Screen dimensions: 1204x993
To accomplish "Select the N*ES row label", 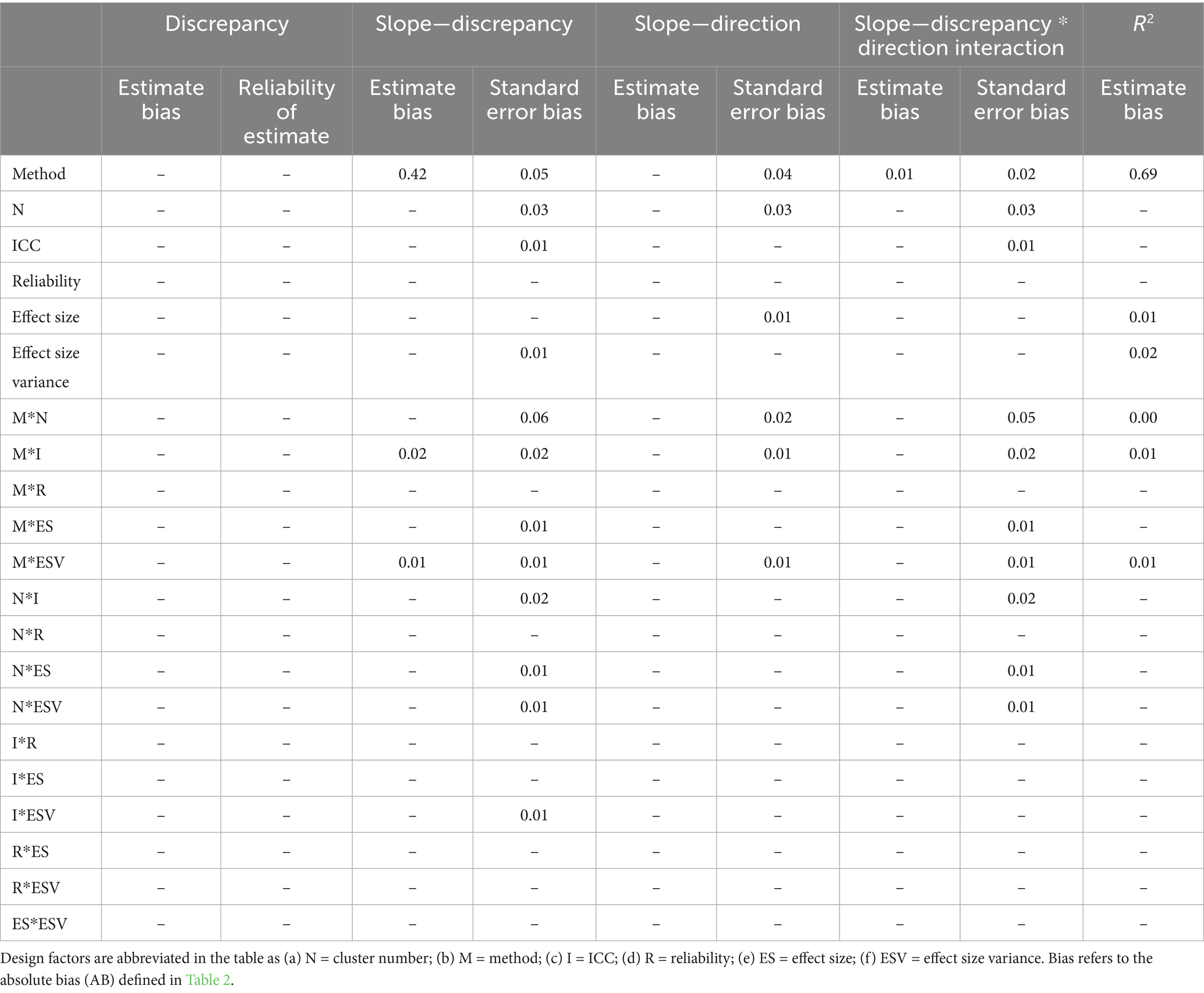I will pos(31,670).
